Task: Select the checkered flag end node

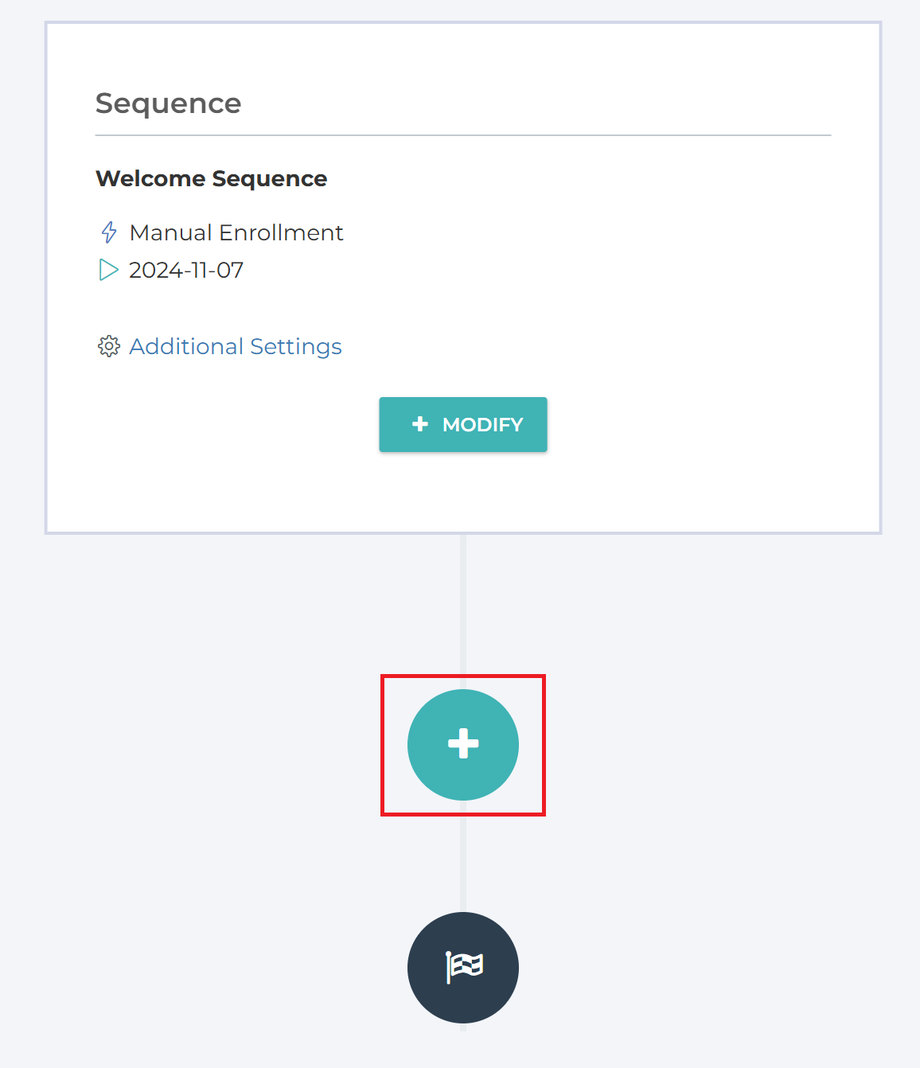Action: pos(462,967)
